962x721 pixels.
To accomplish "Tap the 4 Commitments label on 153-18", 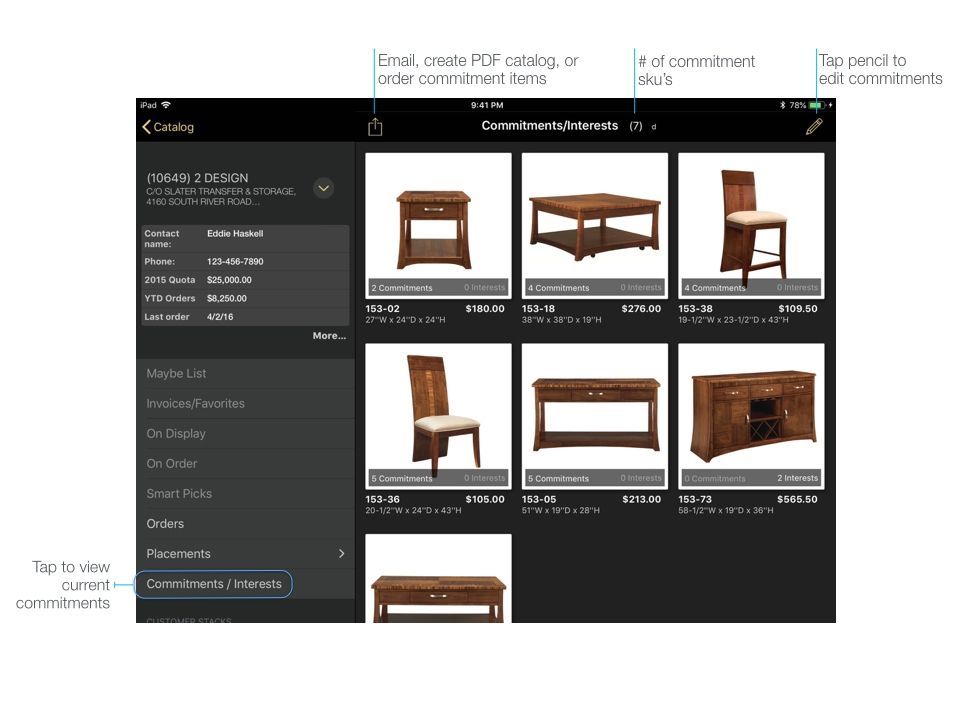I will pyautogui.click(x=558, y=288).
